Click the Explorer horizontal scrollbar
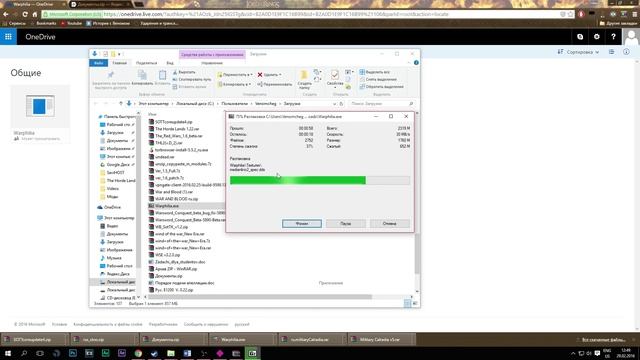This screenshot has width=640, height=360. [259, 297]
